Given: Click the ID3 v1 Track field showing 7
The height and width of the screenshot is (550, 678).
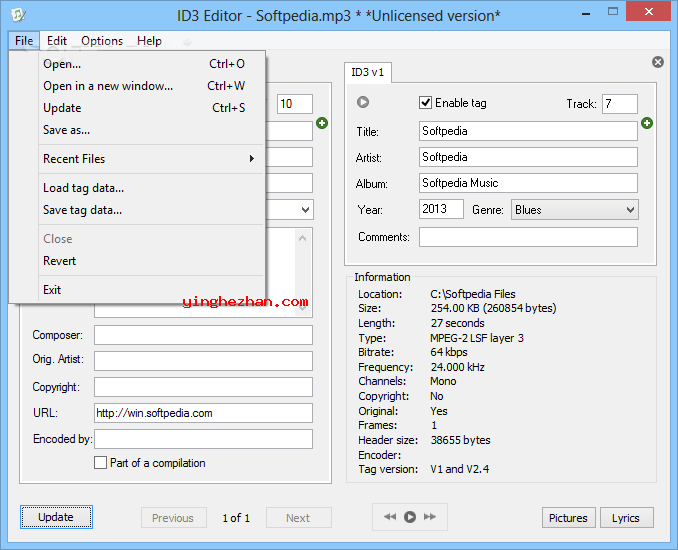Looking at the screenshot, I should [620, 104].
